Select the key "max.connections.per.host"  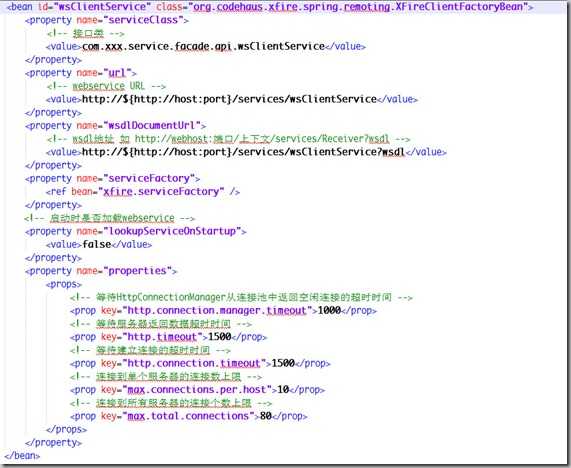click(x=197, y=390)
